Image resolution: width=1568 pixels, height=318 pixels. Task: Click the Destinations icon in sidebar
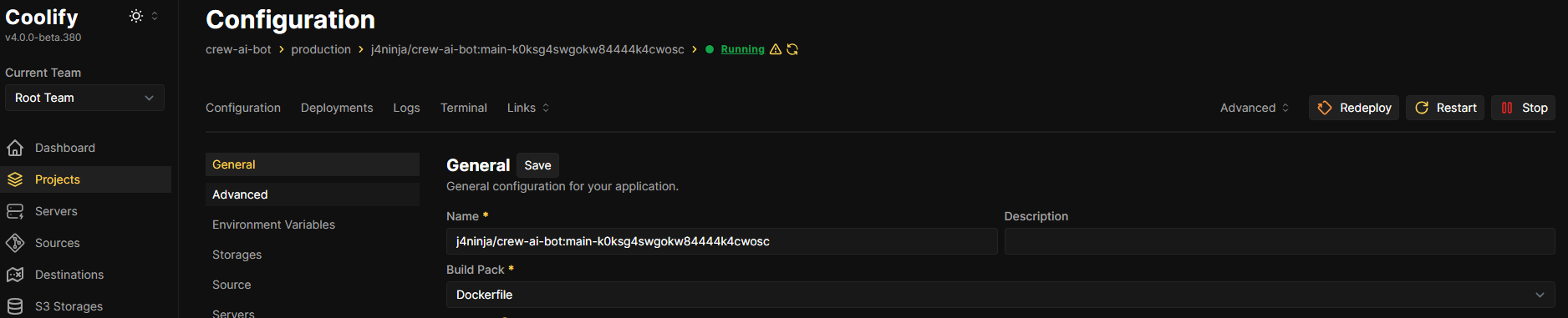[x=15, y=275]
